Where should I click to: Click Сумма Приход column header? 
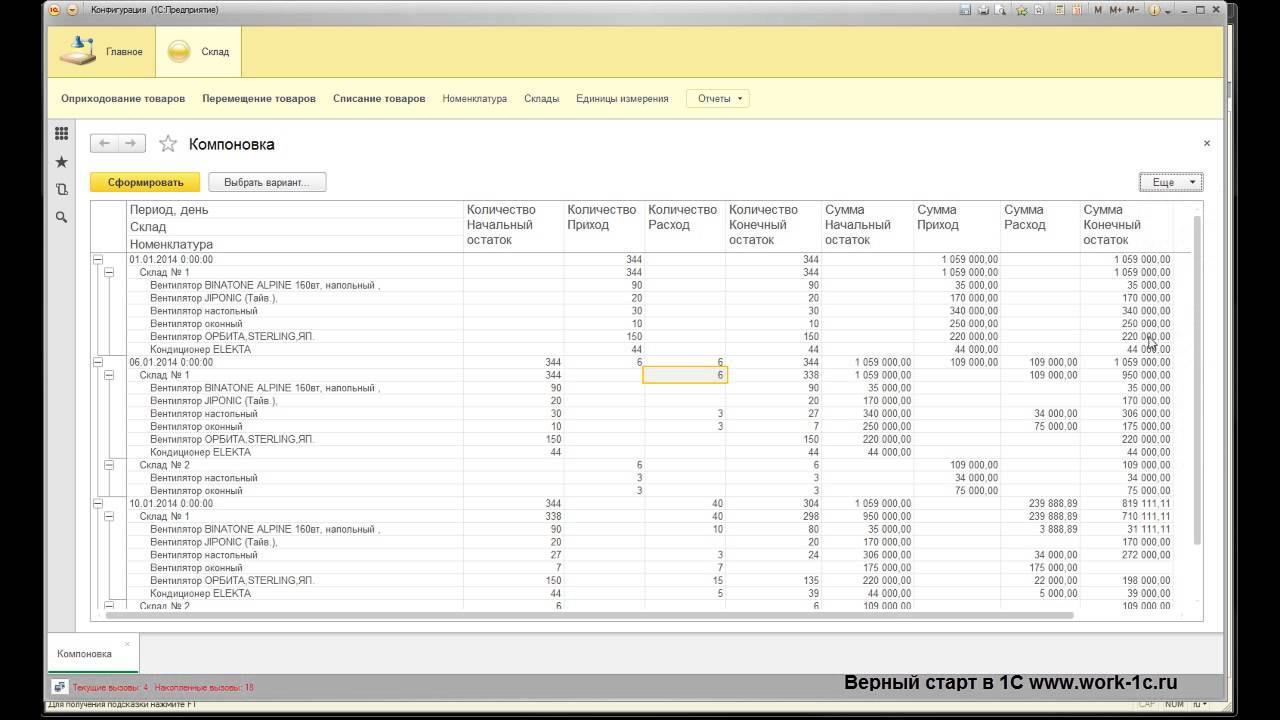click(957, 226)
